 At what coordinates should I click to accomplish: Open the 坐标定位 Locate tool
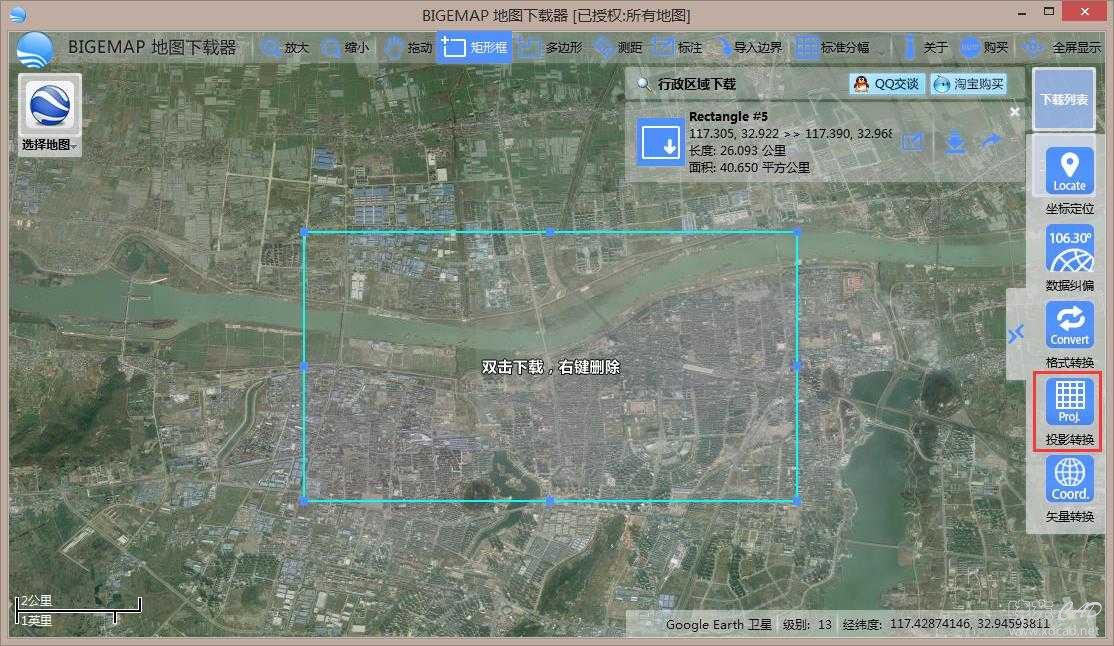coord(1069,172)
